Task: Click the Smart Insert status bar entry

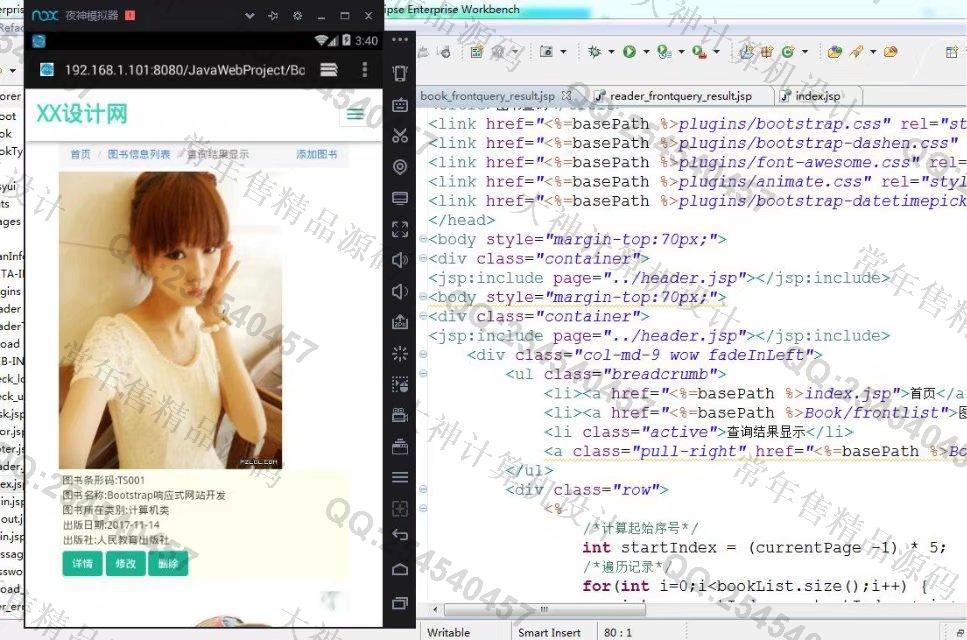Action: click(x=549, y=633)
